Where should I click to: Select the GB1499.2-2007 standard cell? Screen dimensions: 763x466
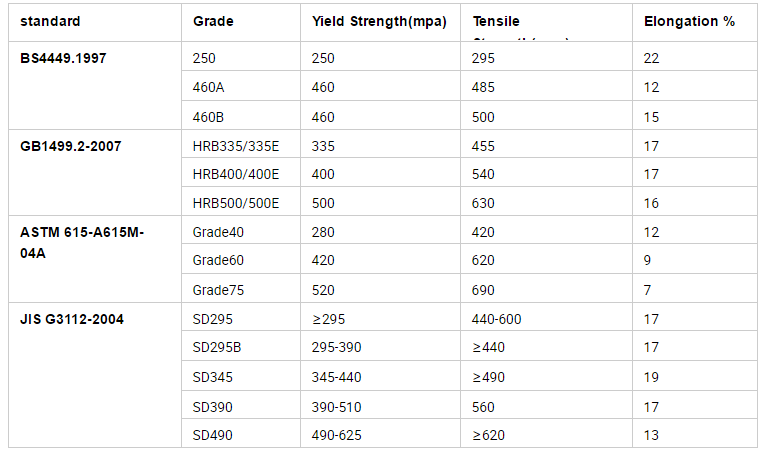click(95, 173)
